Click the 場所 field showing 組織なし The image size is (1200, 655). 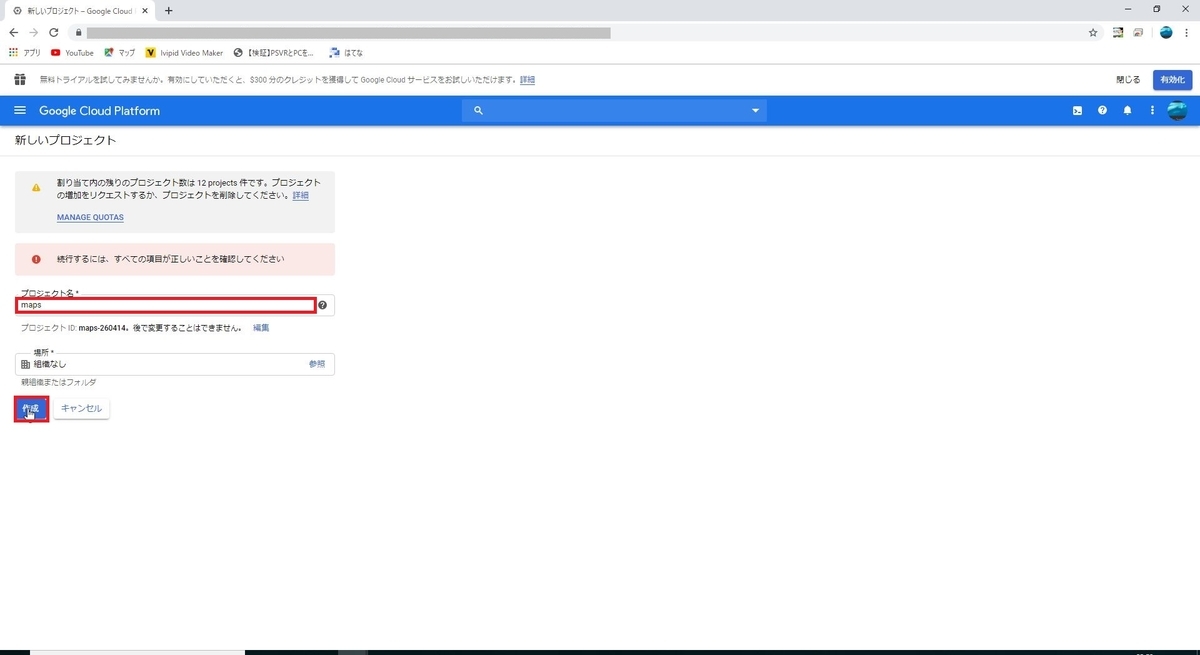click(175, 364)
